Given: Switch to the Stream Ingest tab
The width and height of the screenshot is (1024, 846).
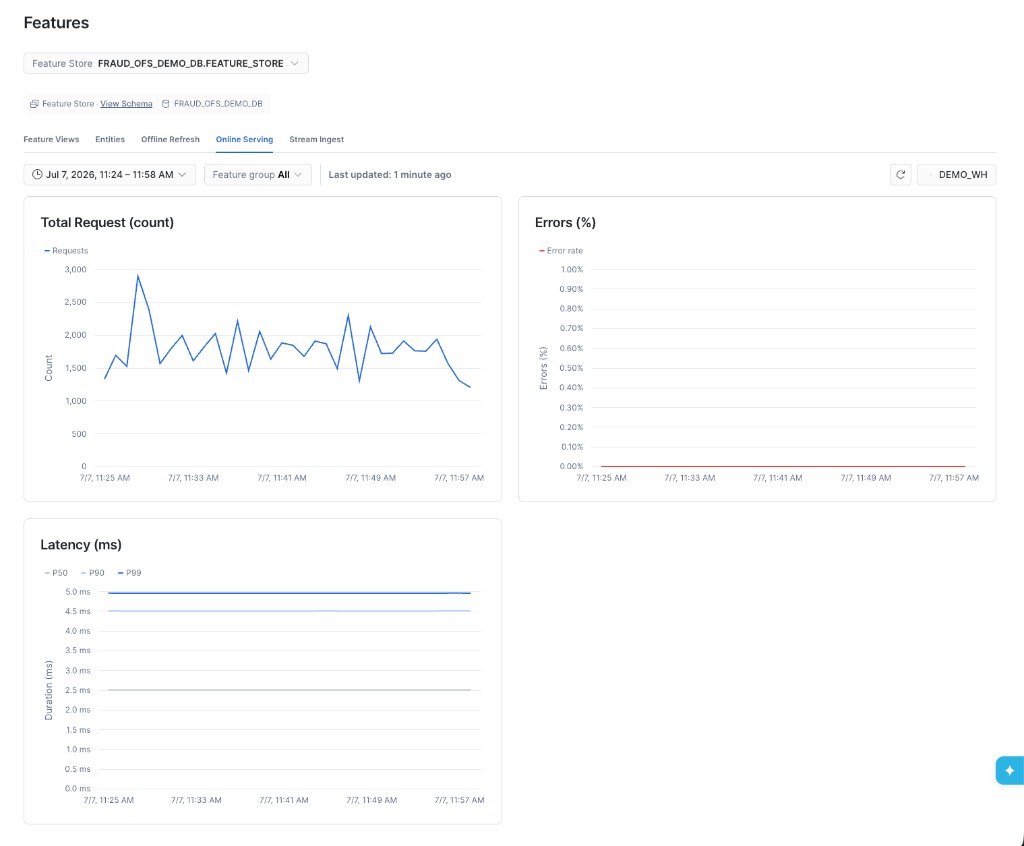Looking at the screenshot, I should [317, 139].
